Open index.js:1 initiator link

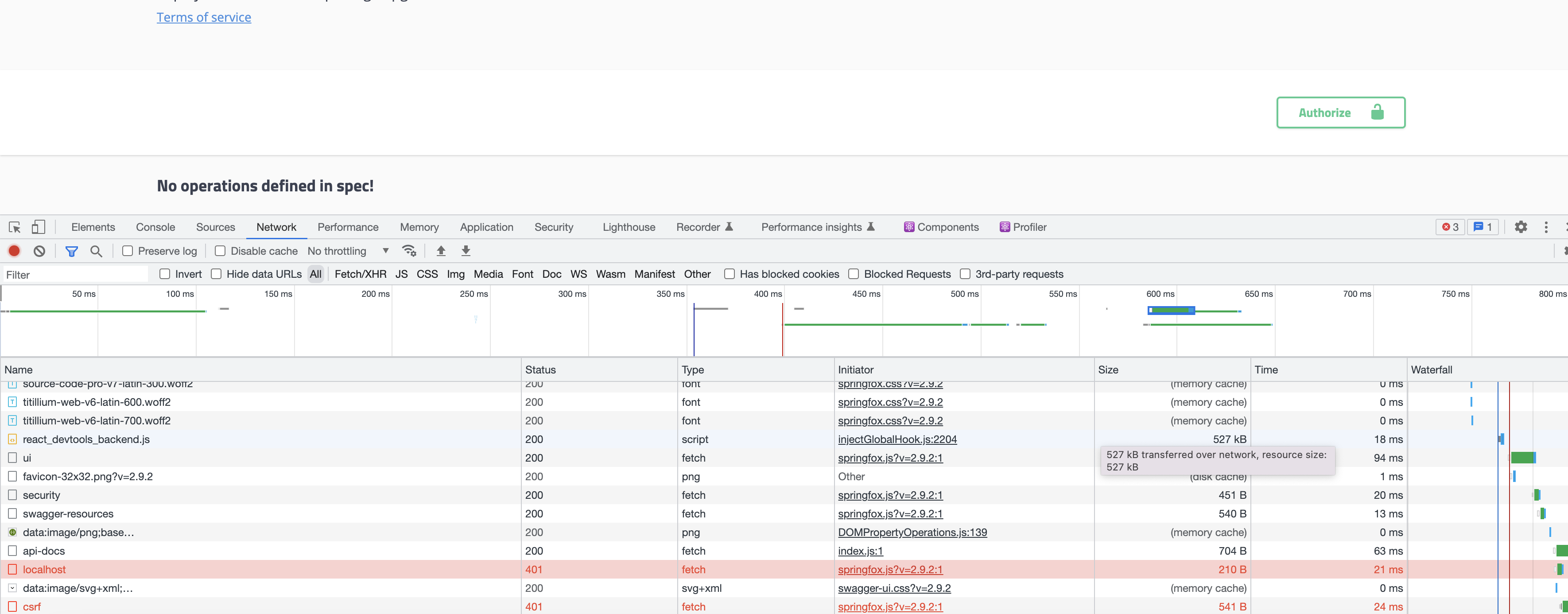click(x=860, y=551)
